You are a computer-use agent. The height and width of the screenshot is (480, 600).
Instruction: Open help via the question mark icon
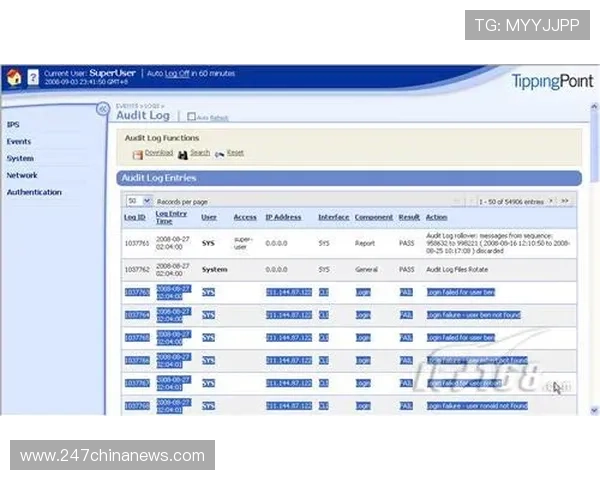click(x=33, y=78)
